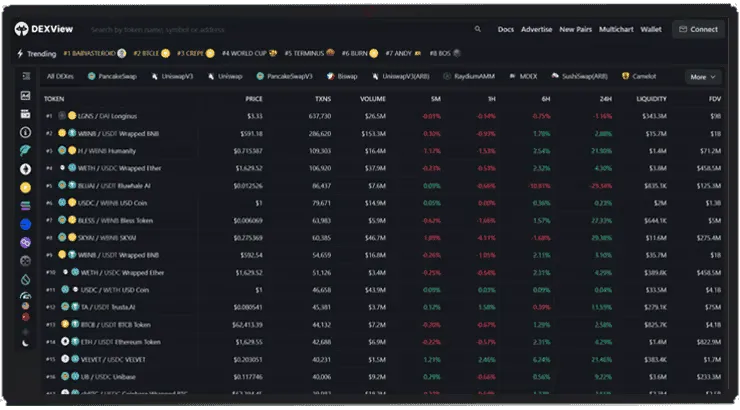Click the search magnifier icon

tap(478, 29)
